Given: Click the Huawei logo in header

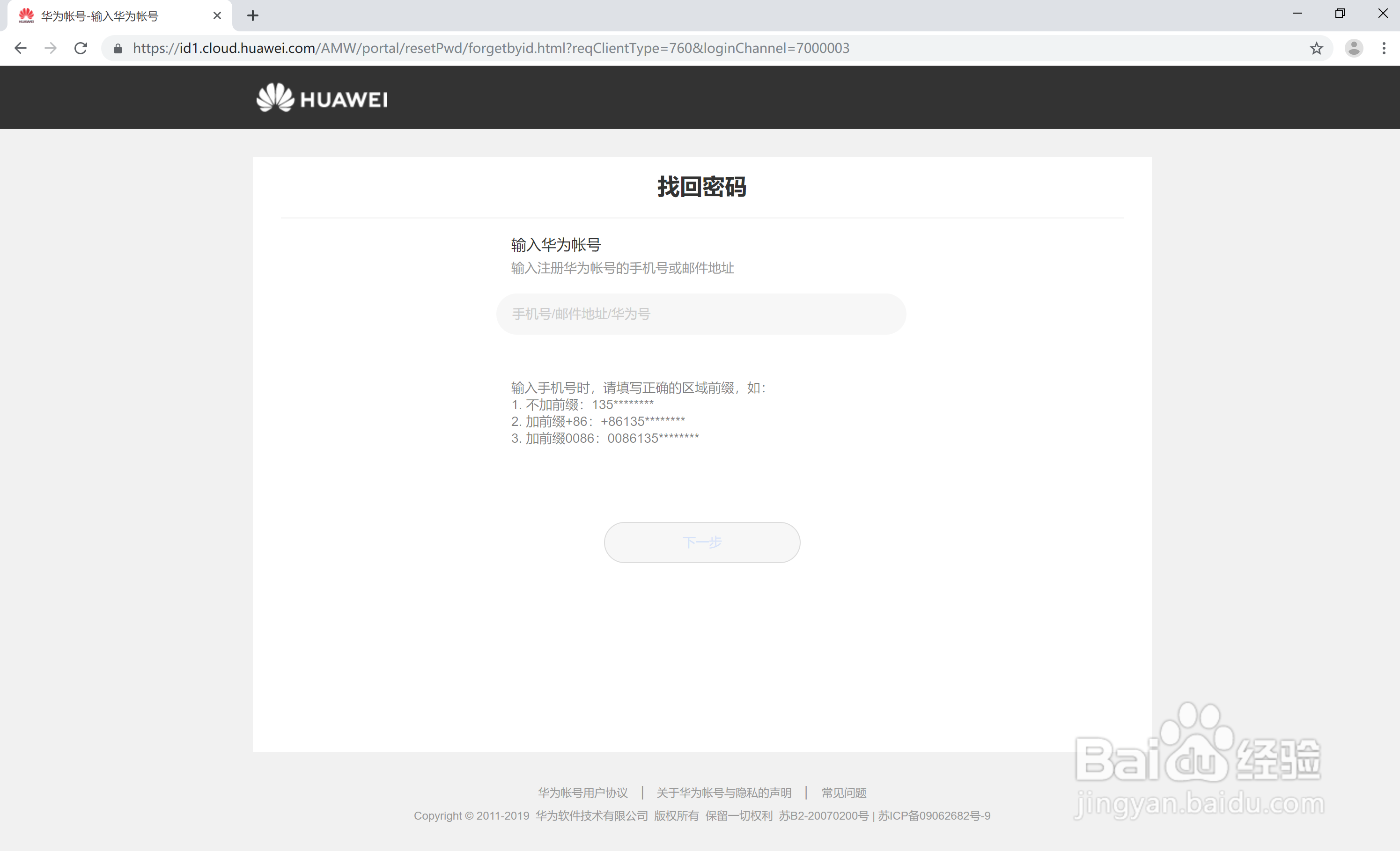Looking at the screenshot, I should coord(322,98).
